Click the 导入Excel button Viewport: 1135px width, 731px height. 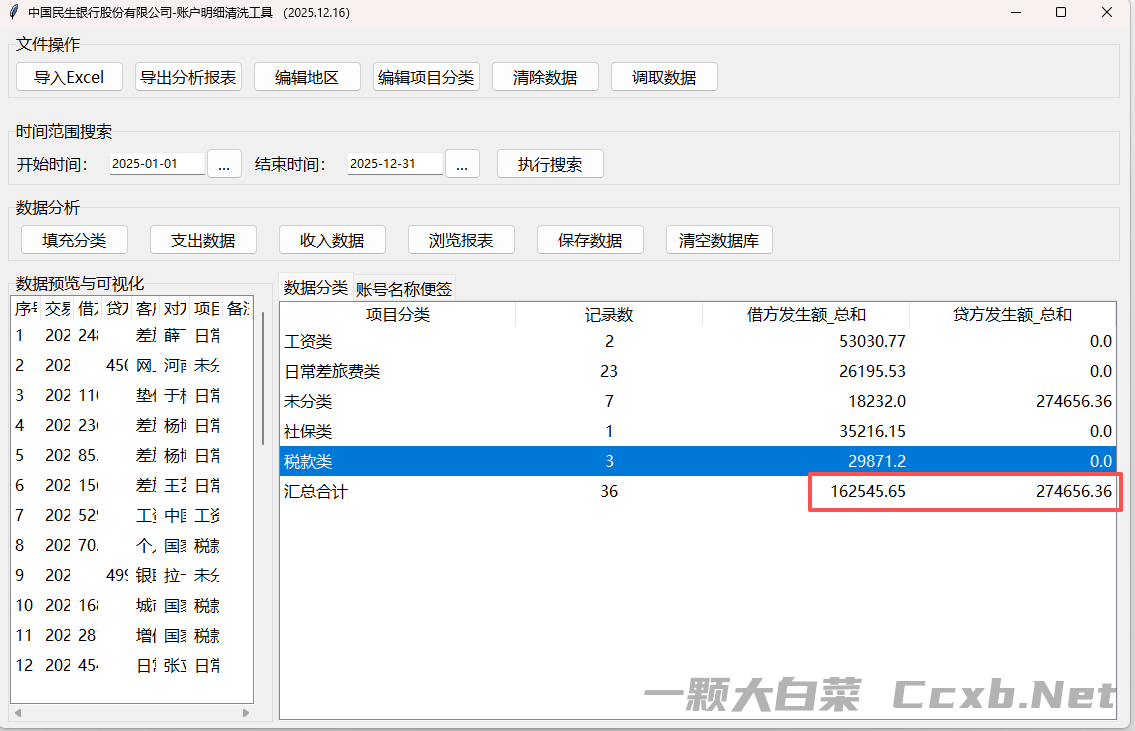(69, 77)
